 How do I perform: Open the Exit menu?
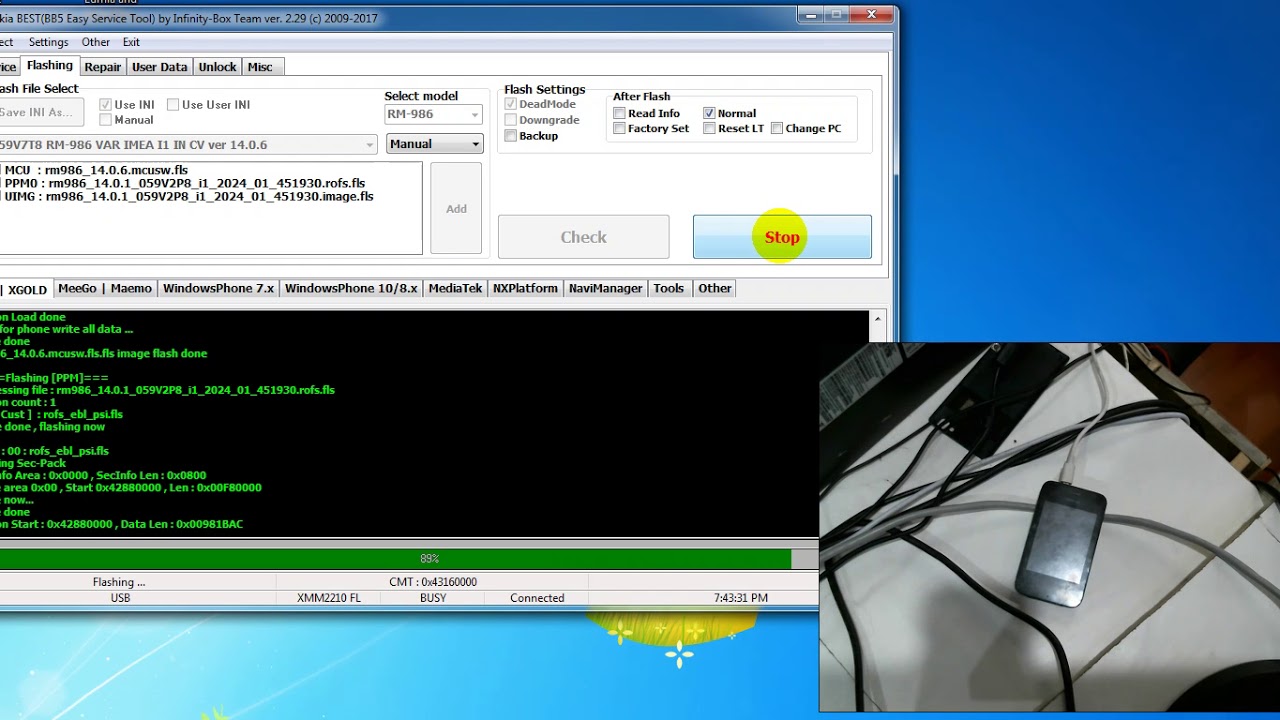pos(131,42)
